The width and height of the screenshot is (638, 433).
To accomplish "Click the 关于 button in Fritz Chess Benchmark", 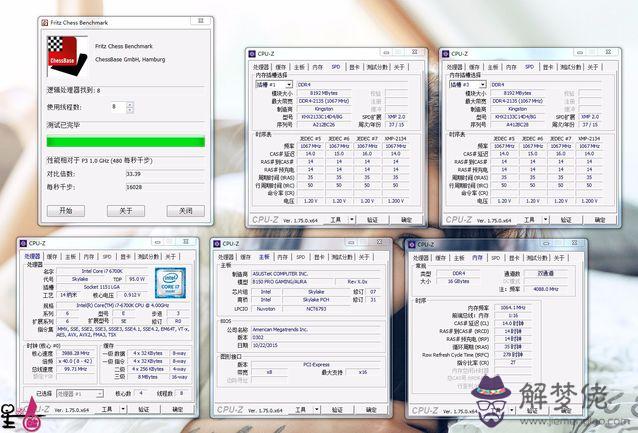I will pos(126,211).
